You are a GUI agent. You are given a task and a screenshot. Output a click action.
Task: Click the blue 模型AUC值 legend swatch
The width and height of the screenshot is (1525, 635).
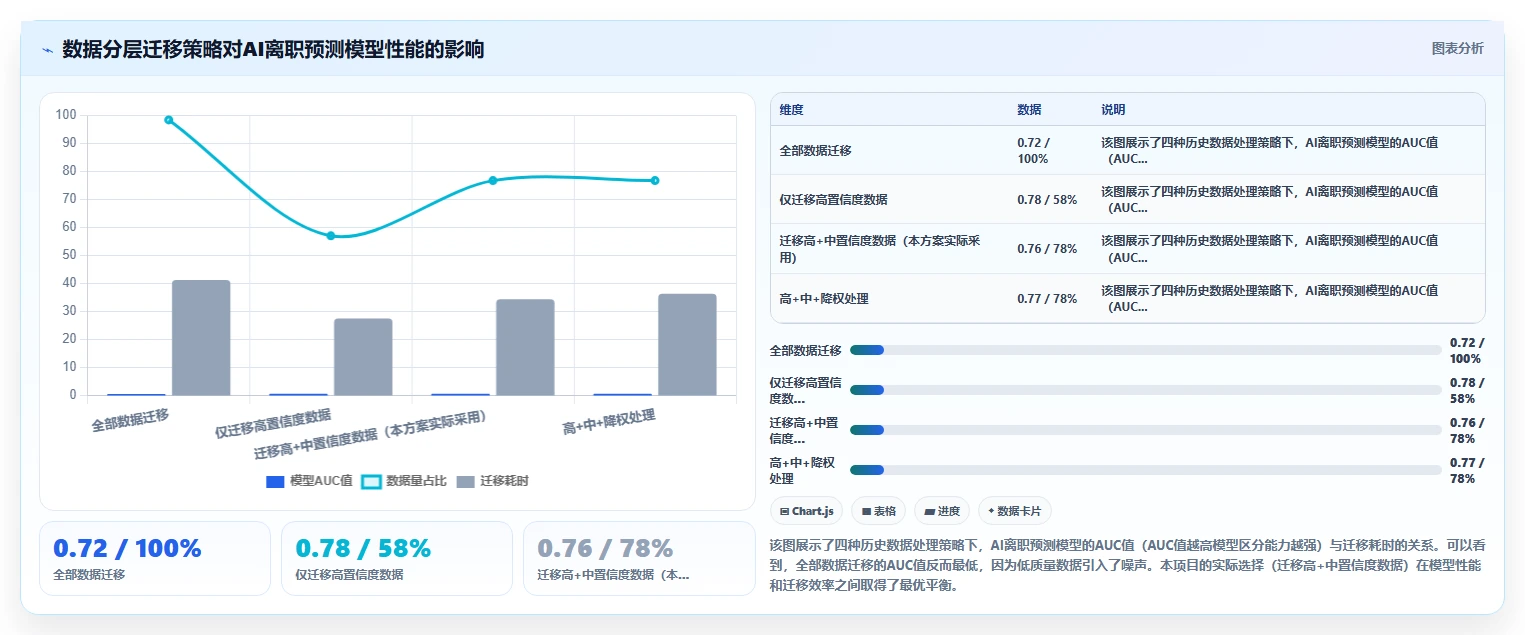[276, 481]
